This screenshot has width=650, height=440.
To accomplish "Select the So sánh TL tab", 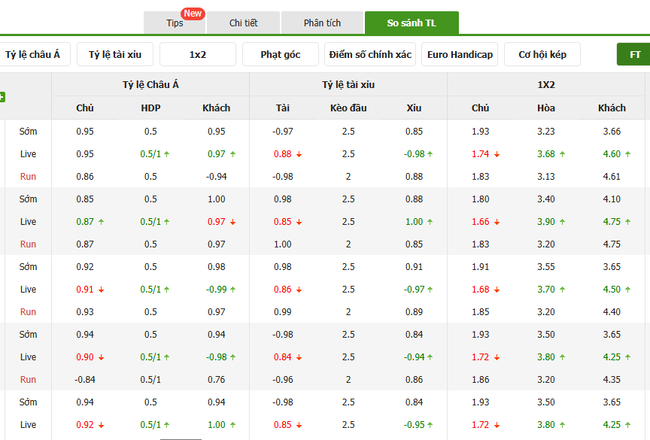I will click(x=411, y=22).
